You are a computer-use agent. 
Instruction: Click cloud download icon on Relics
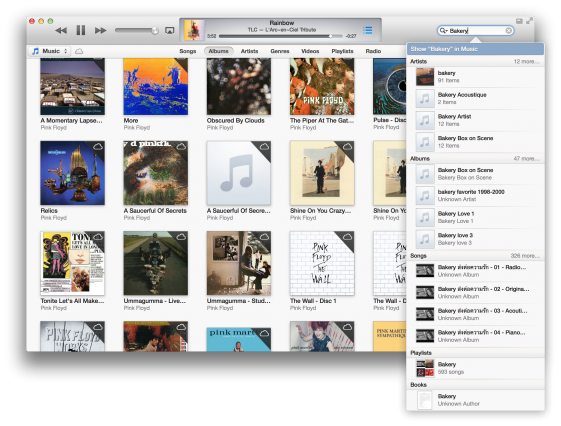[x=98, y=147]
